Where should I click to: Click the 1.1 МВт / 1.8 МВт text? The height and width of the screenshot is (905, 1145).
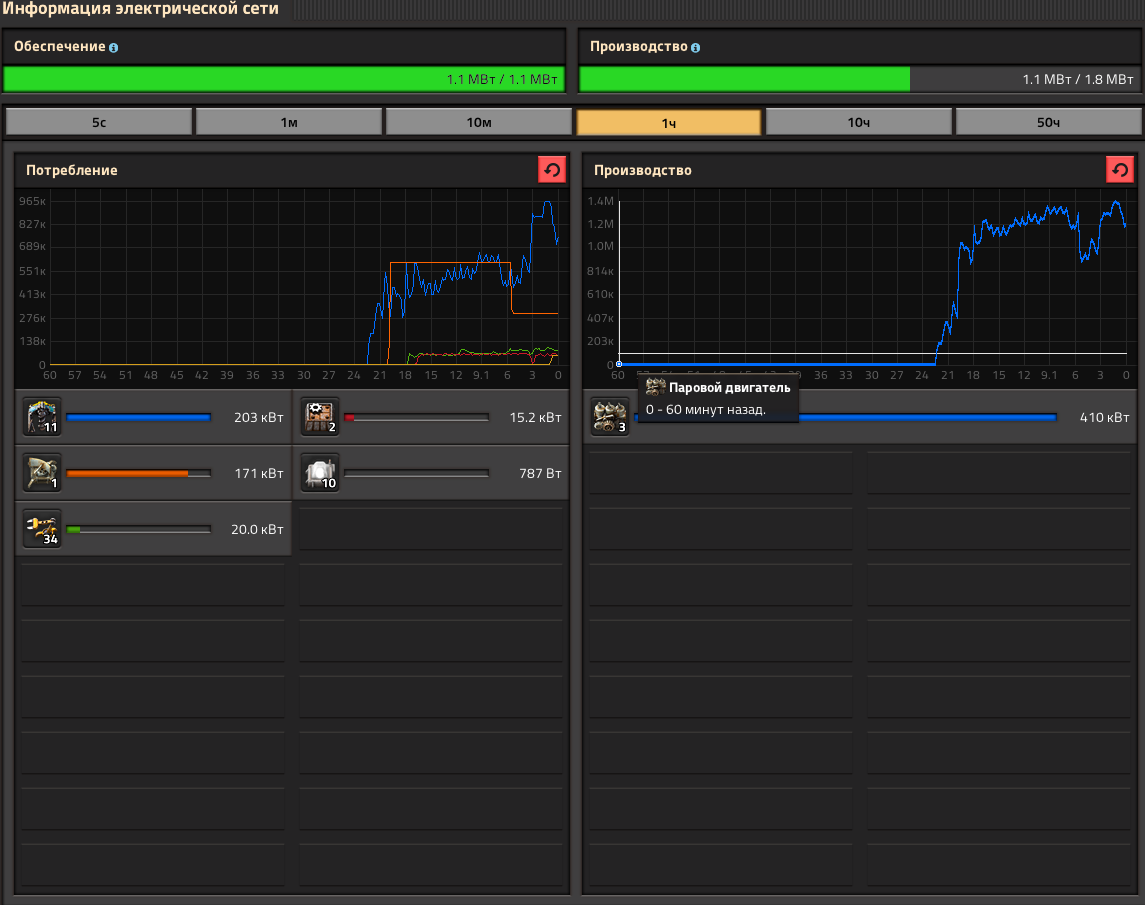click(x=1078, y=79)
